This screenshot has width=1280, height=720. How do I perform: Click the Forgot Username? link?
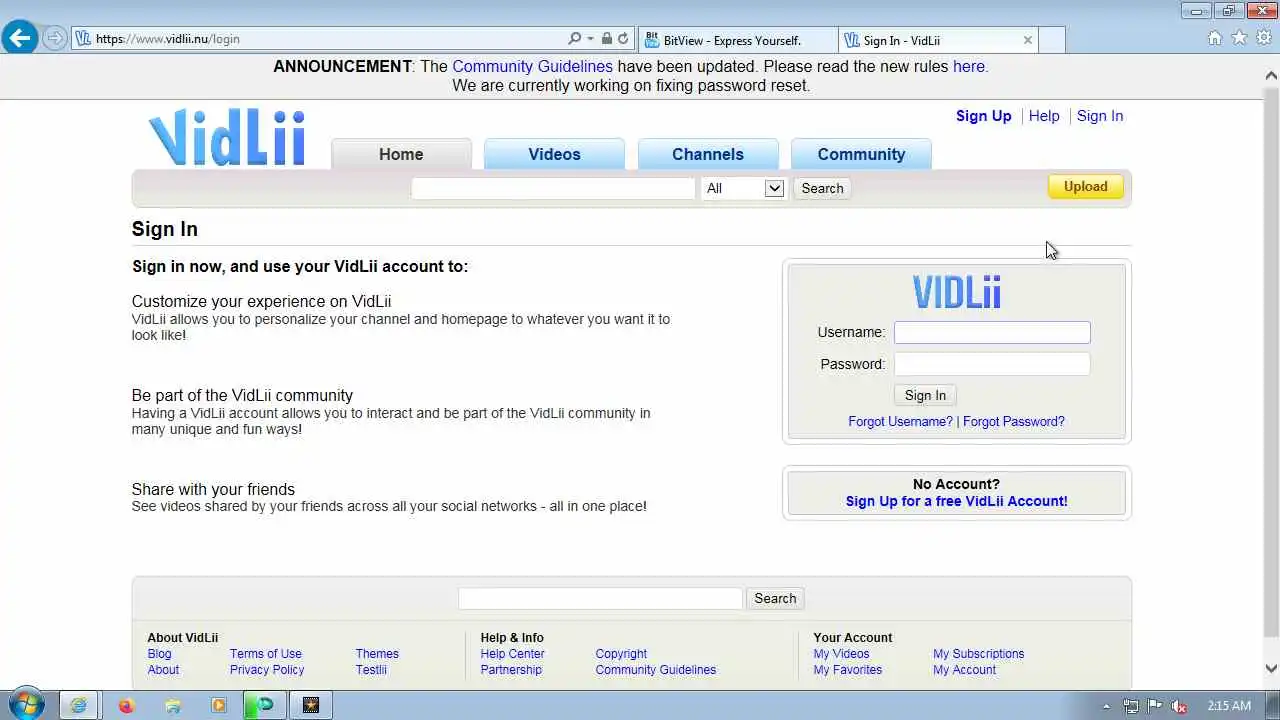coord(900,422)
